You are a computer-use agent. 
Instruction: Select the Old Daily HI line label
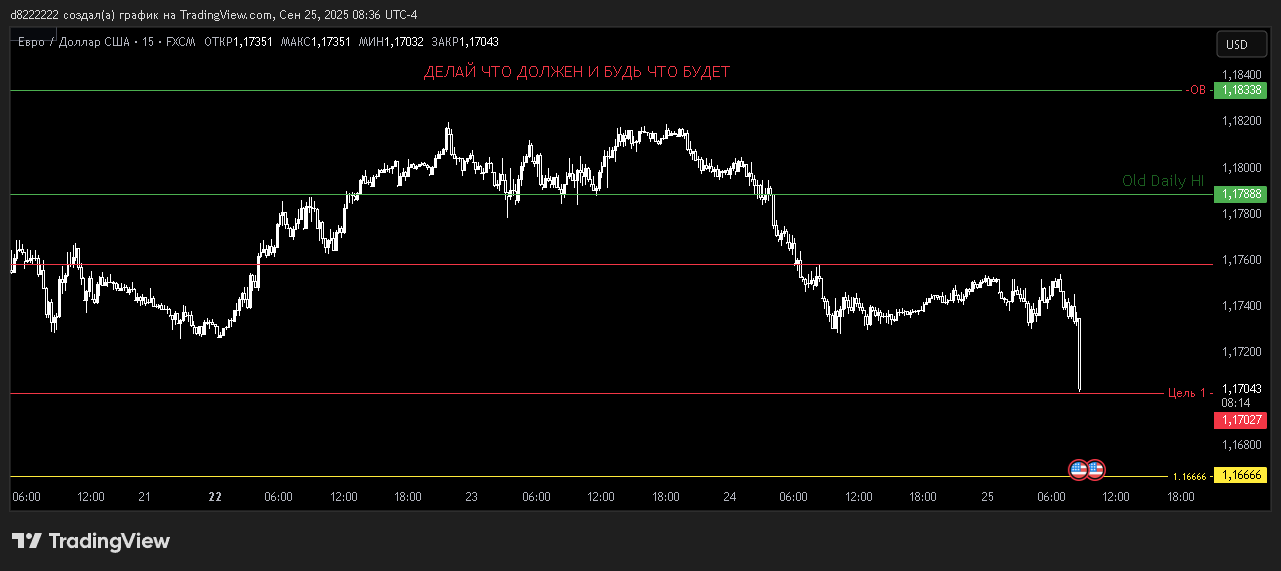coord(1163,181)
